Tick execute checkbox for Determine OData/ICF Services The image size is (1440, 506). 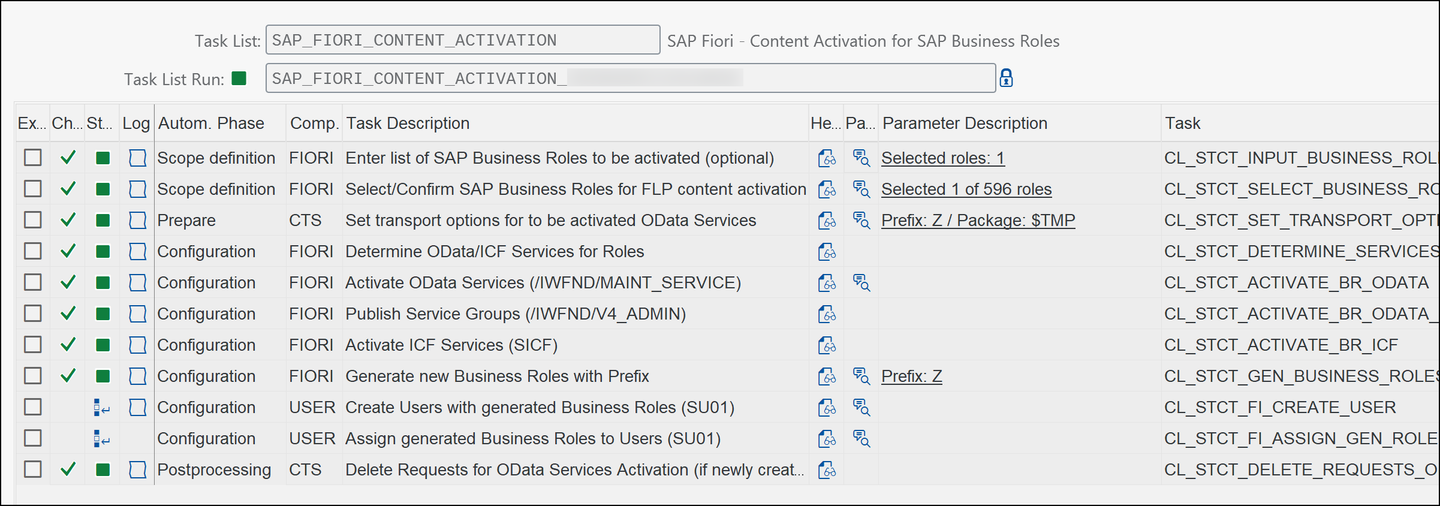click(x=33, y=251)
